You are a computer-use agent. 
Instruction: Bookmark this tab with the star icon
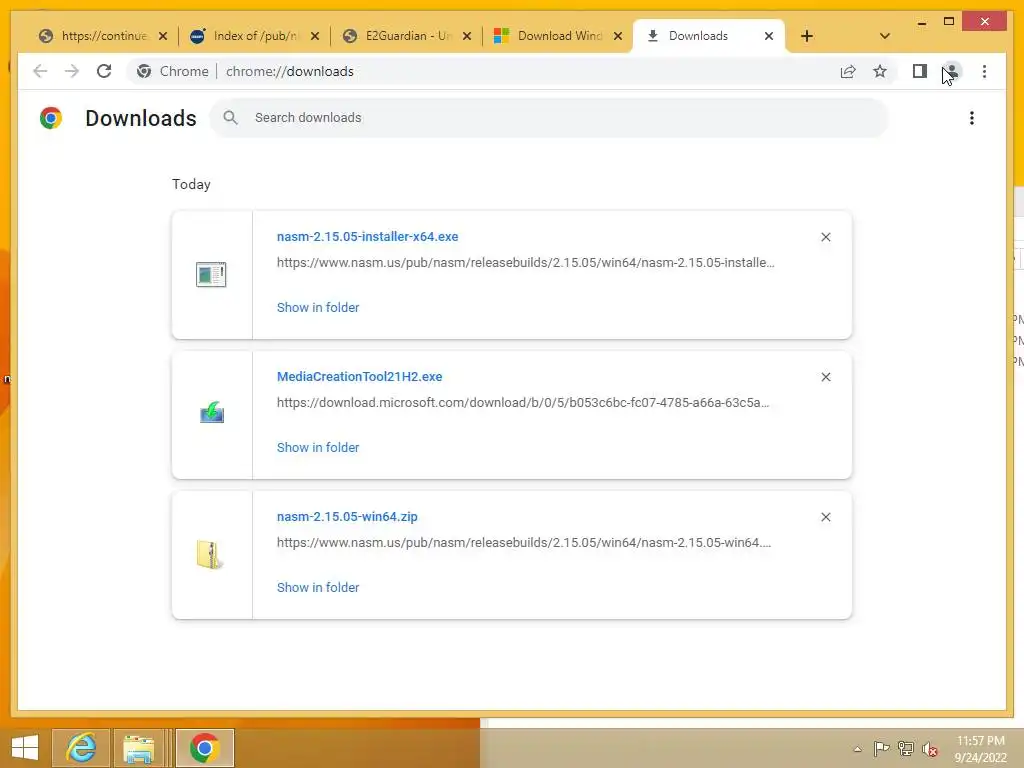[x=880, y=71]
